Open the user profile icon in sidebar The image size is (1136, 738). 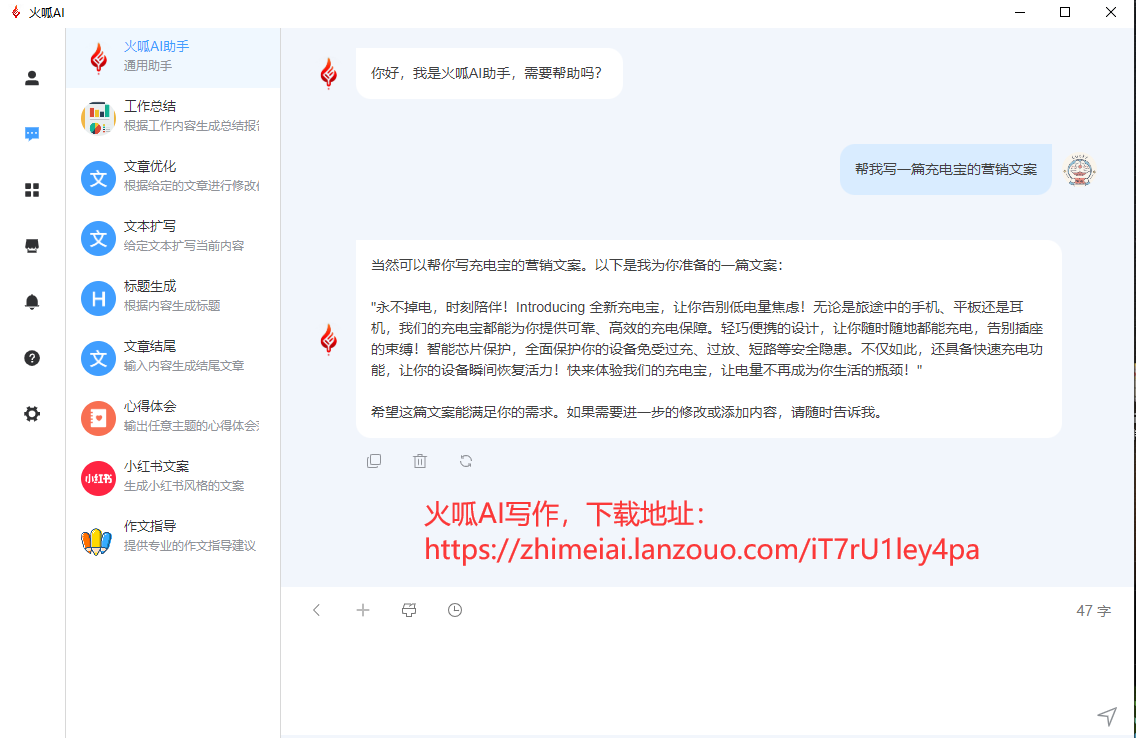(x=32, y=78)
